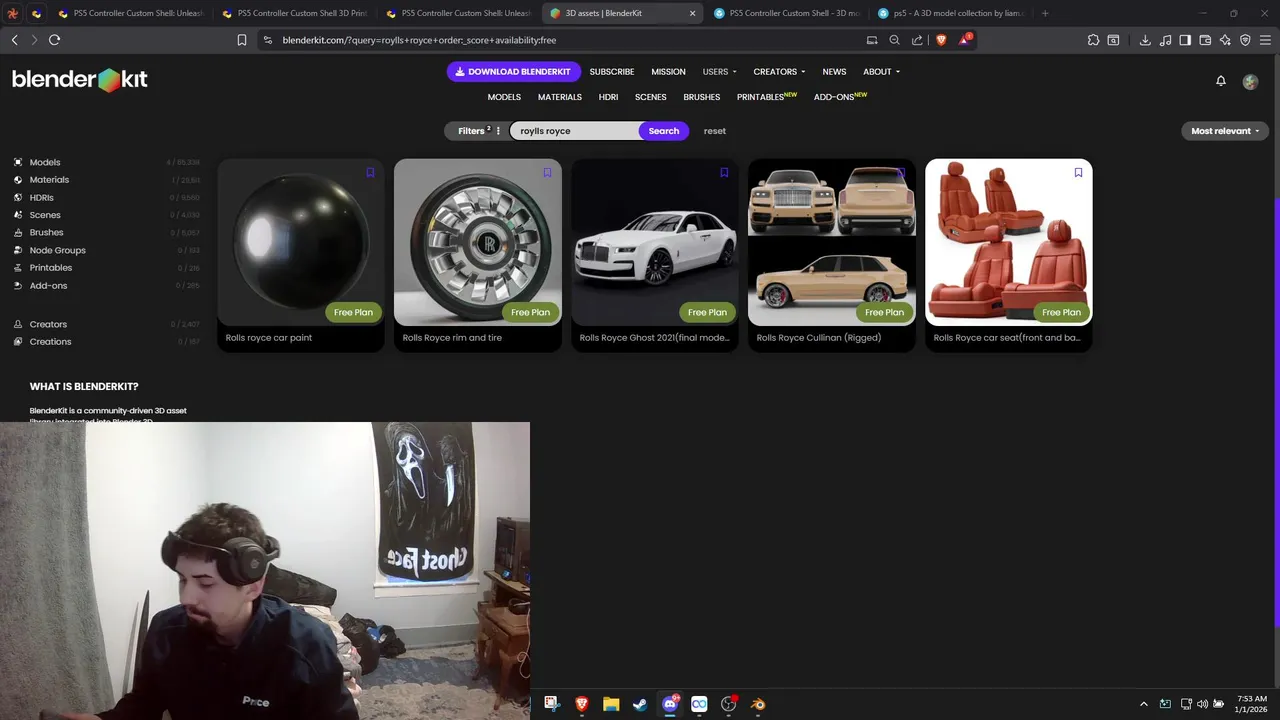The image size is (1280, 720).
Task: Open Rolls Royce Cullinan (Rigged) thumbnail
Action: tap(832, 242)
